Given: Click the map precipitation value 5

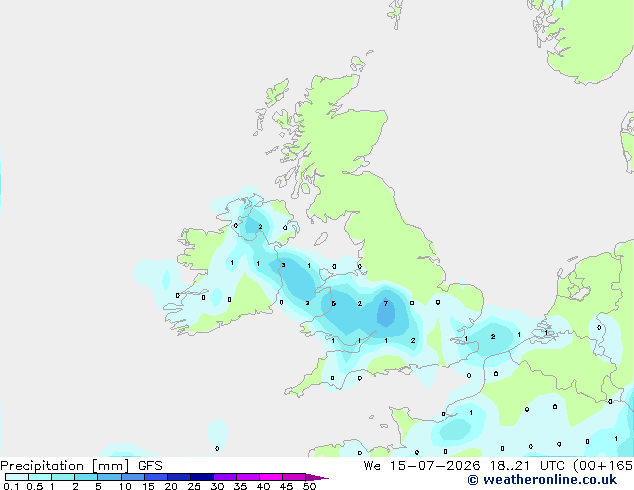Looking at the screenshot, I should (334, 304).
